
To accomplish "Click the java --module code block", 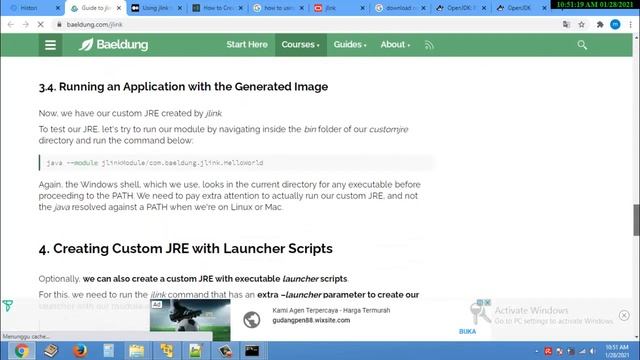I will [237, 162].
